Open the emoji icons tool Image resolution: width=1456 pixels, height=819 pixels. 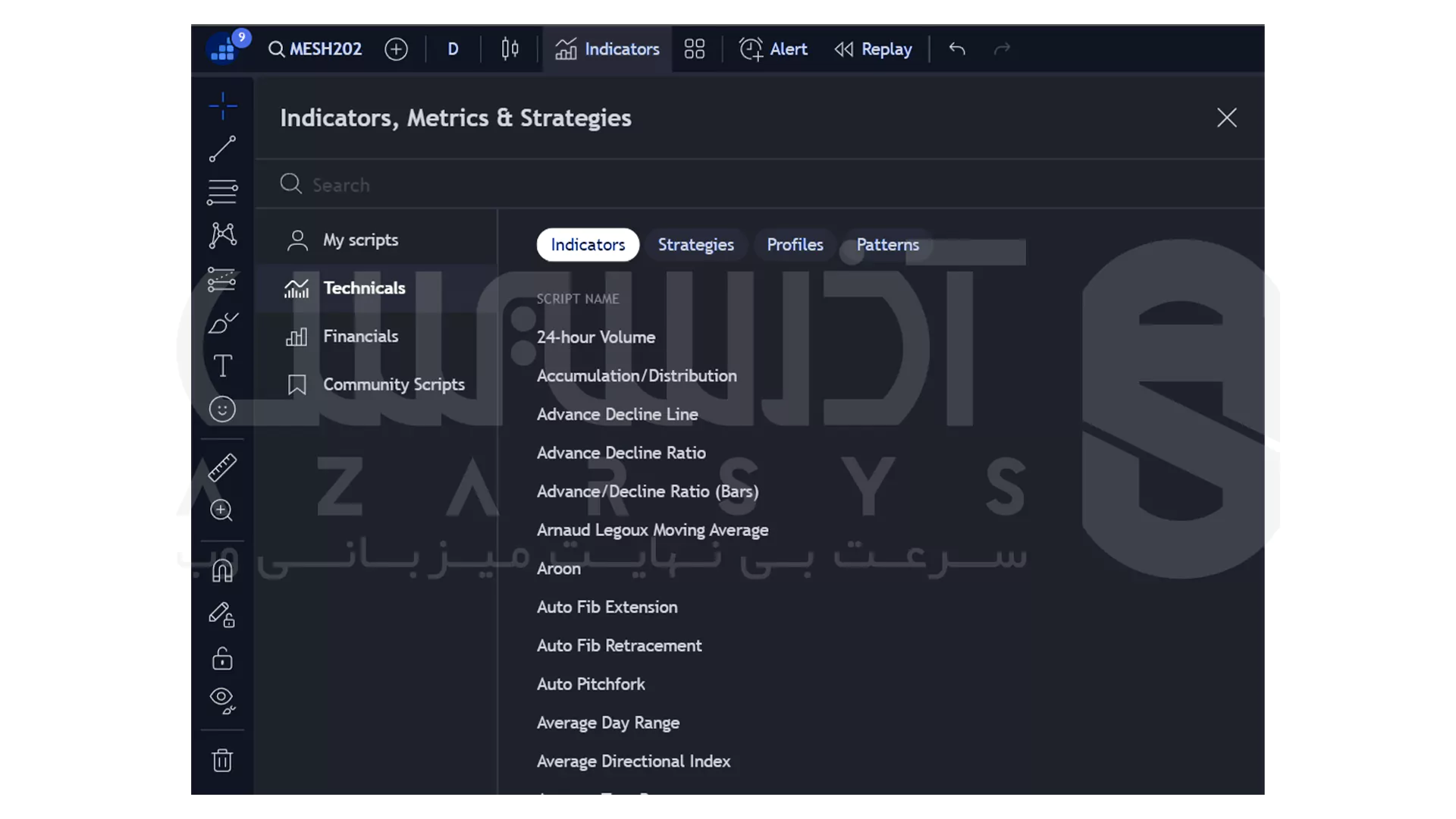point(222,409)
